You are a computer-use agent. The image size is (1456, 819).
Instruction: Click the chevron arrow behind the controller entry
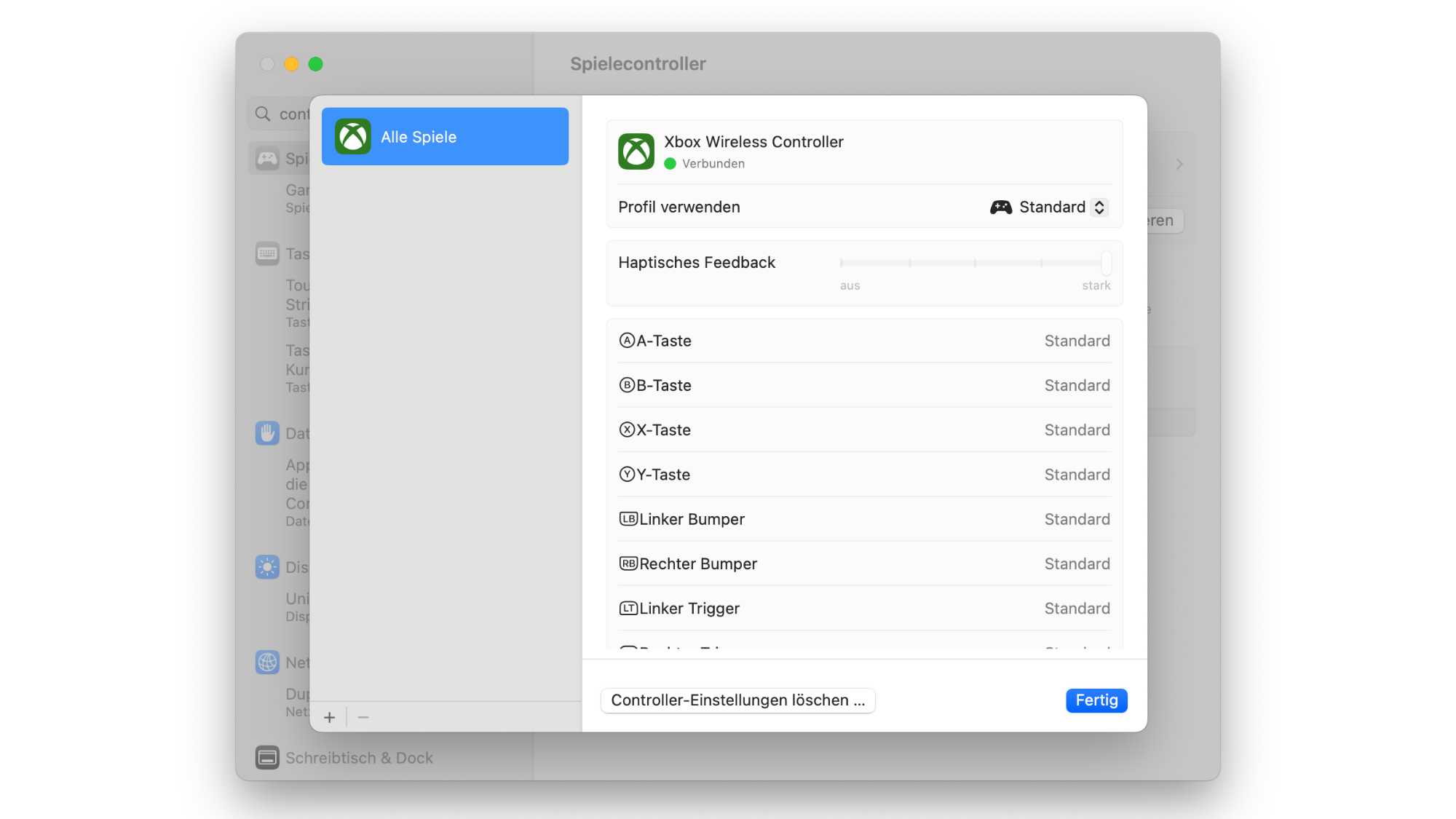tap(1179, 165)
